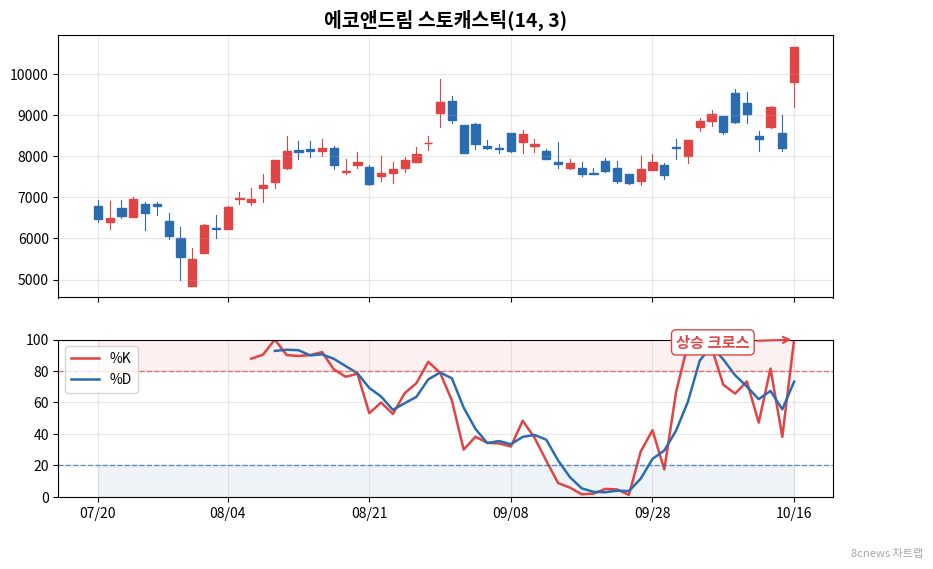This screenshot has width=933, height=569.
Task: Click the 09/08 date axis label
Action: pos(511,513)
